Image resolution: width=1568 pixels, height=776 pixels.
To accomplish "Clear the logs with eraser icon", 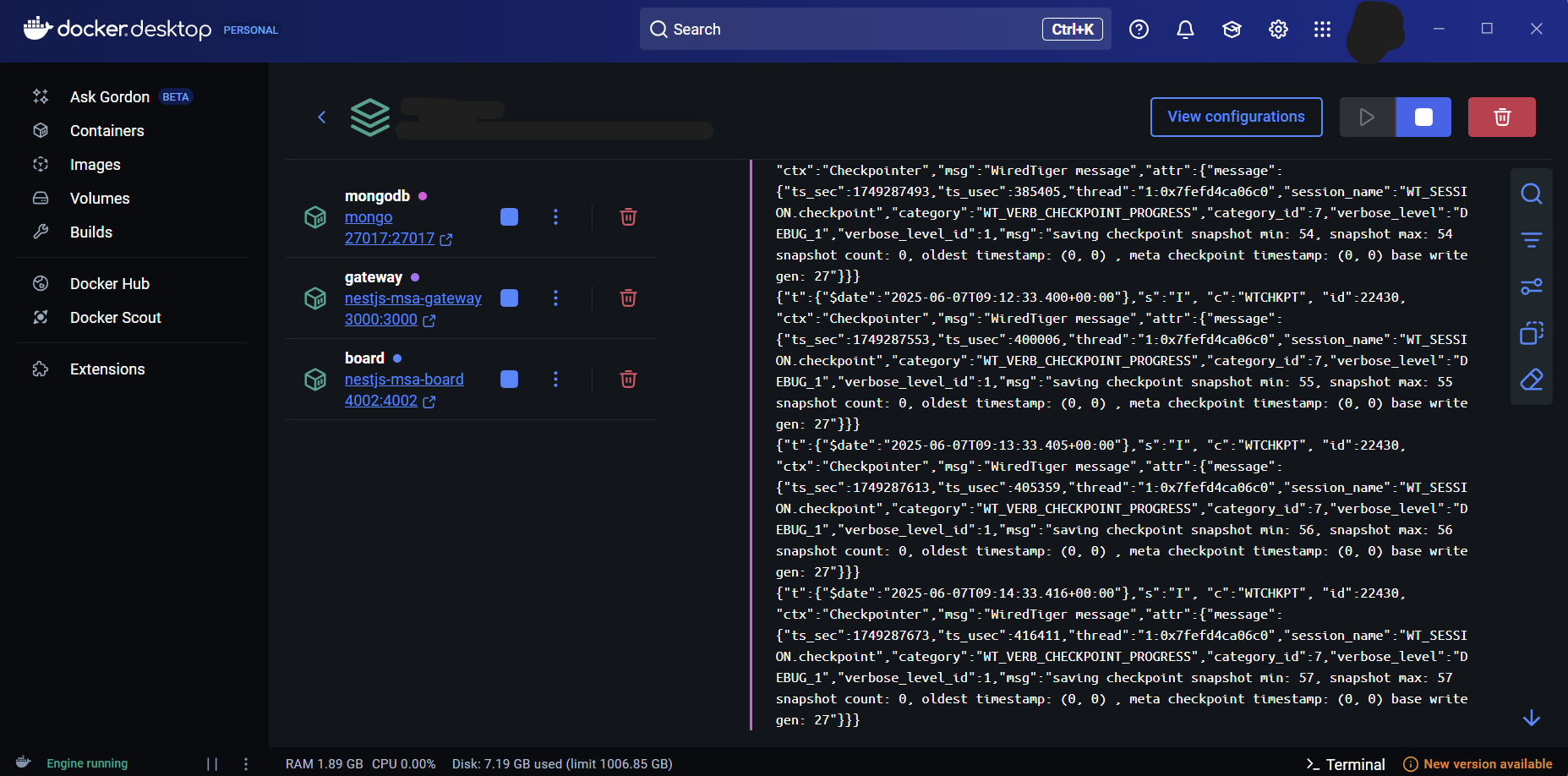I will tap(1532, 380).
